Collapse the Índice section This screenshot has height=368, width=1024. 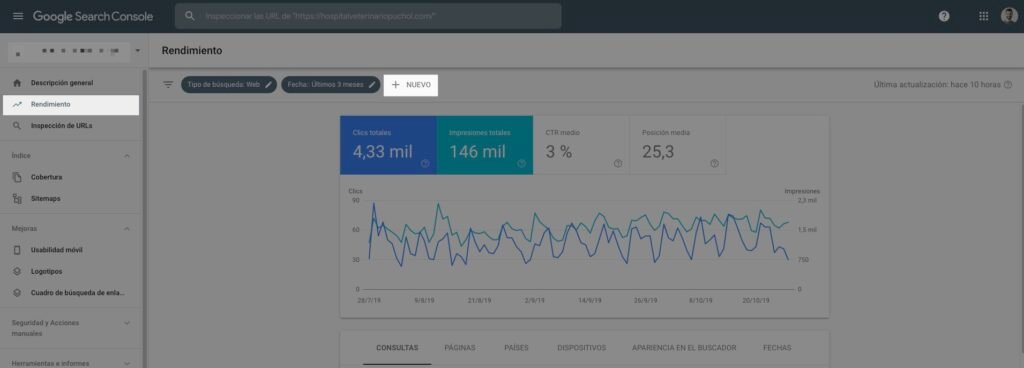pos(127,156)
